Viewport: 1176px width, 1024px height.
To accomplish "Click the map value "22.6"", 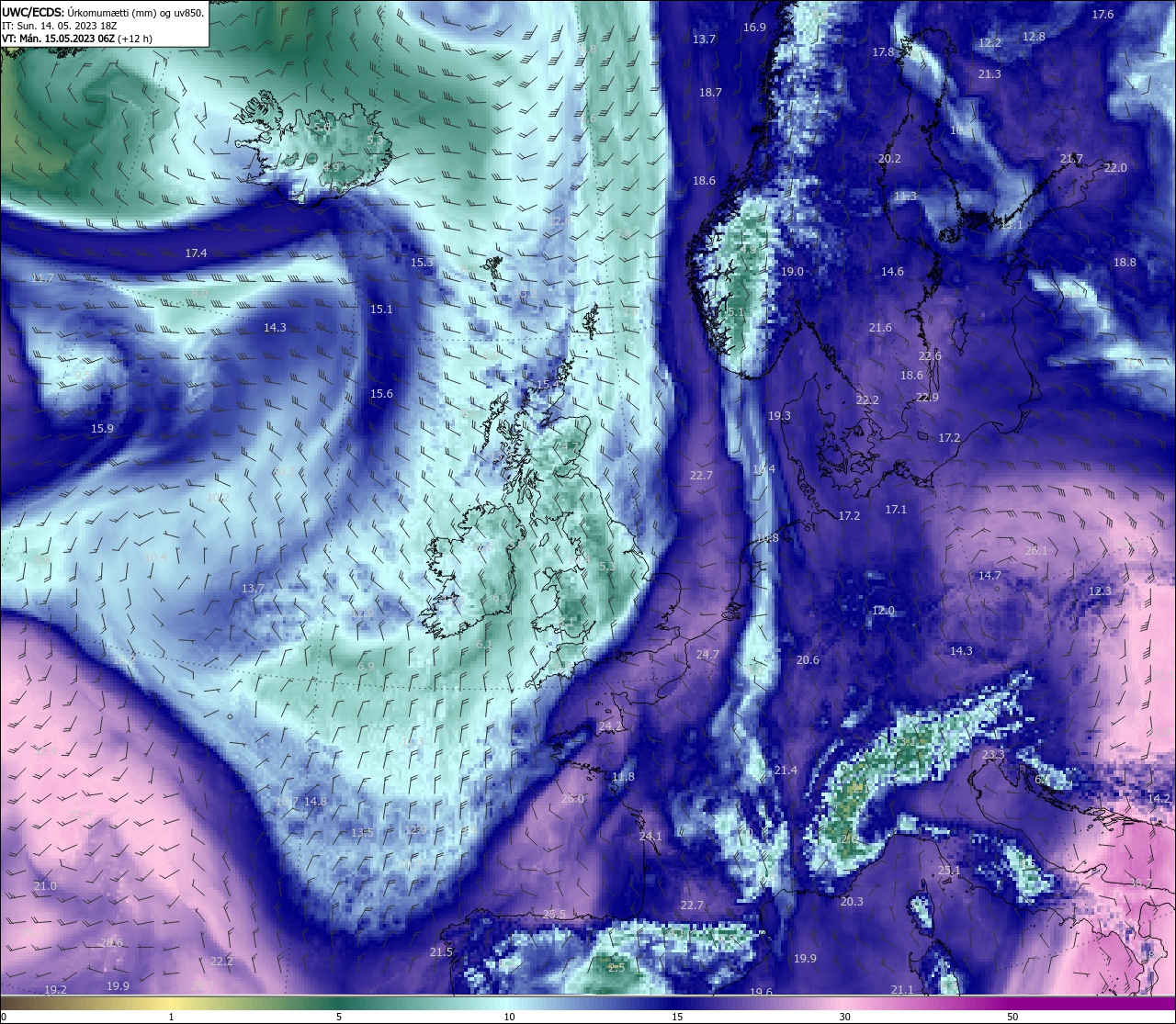I will click(x=930, y=355).
